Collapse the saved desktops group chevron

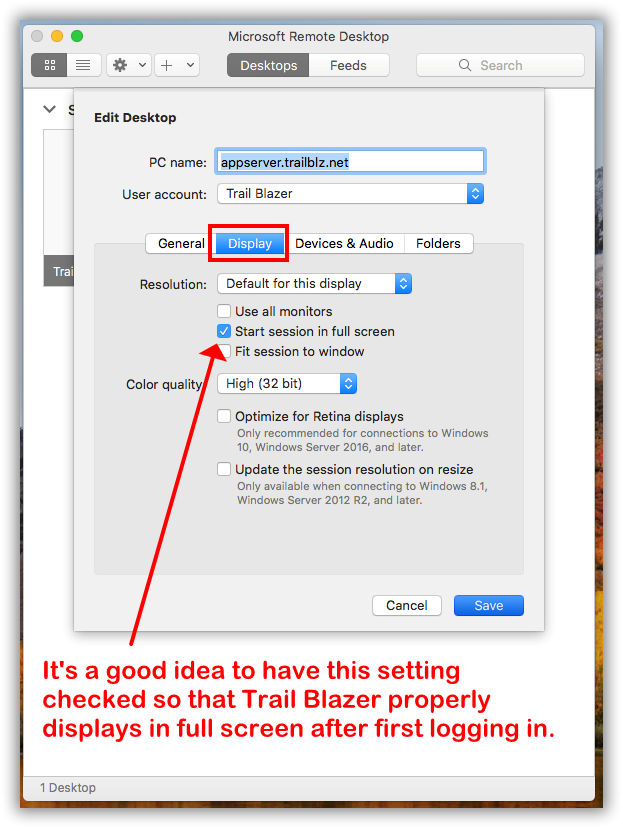(x=50, y=109)
